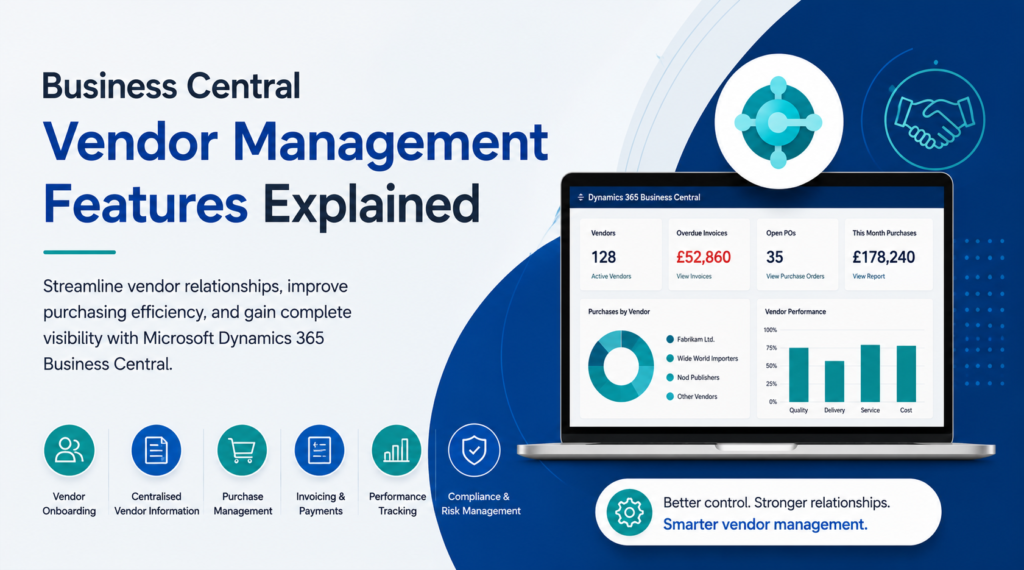The image size is (1024, 570).
Task: Click the Smarter vendor management text
Action: tap(765, 524)
